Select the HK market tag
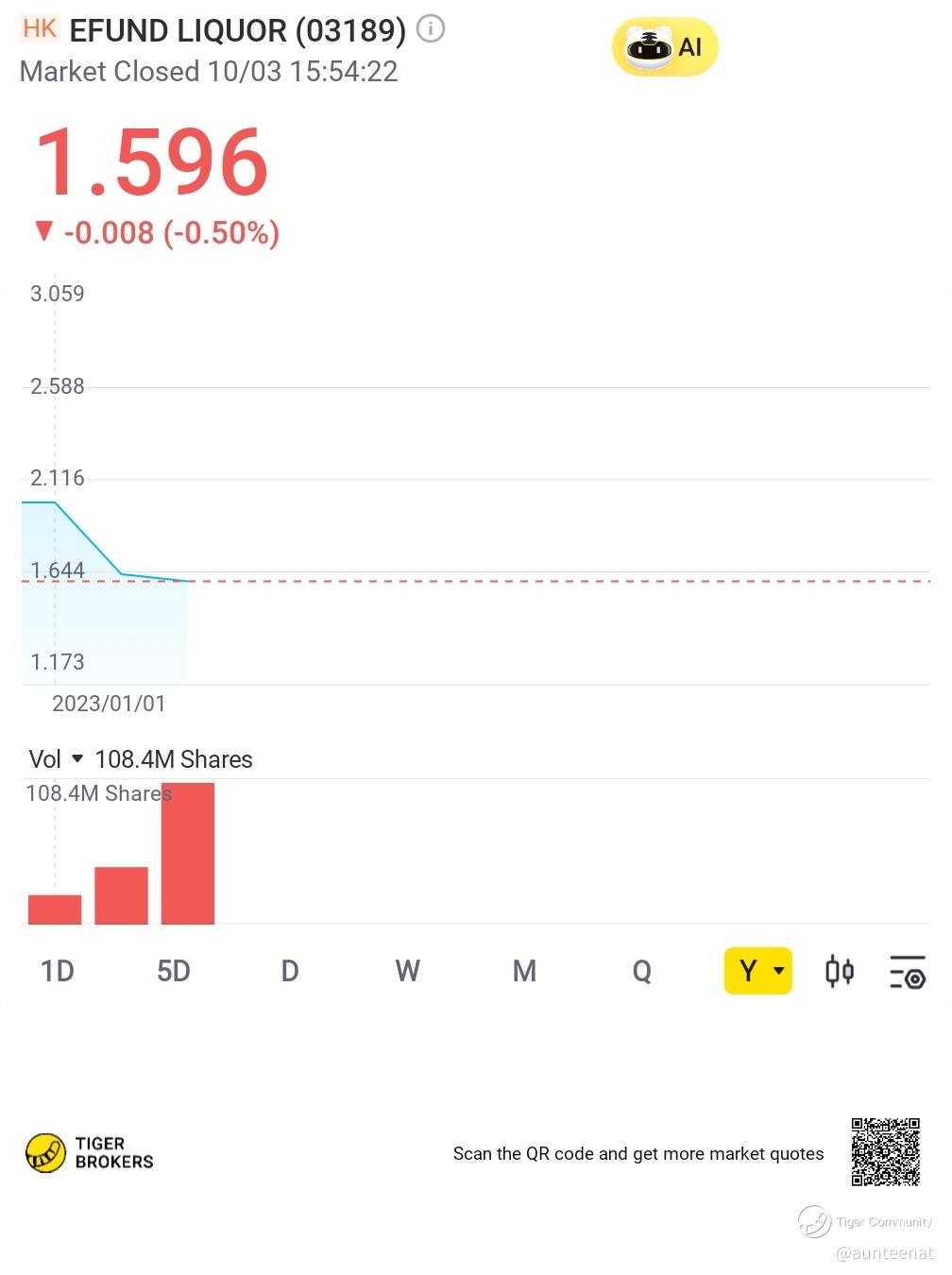 click(x=40, y=28)
